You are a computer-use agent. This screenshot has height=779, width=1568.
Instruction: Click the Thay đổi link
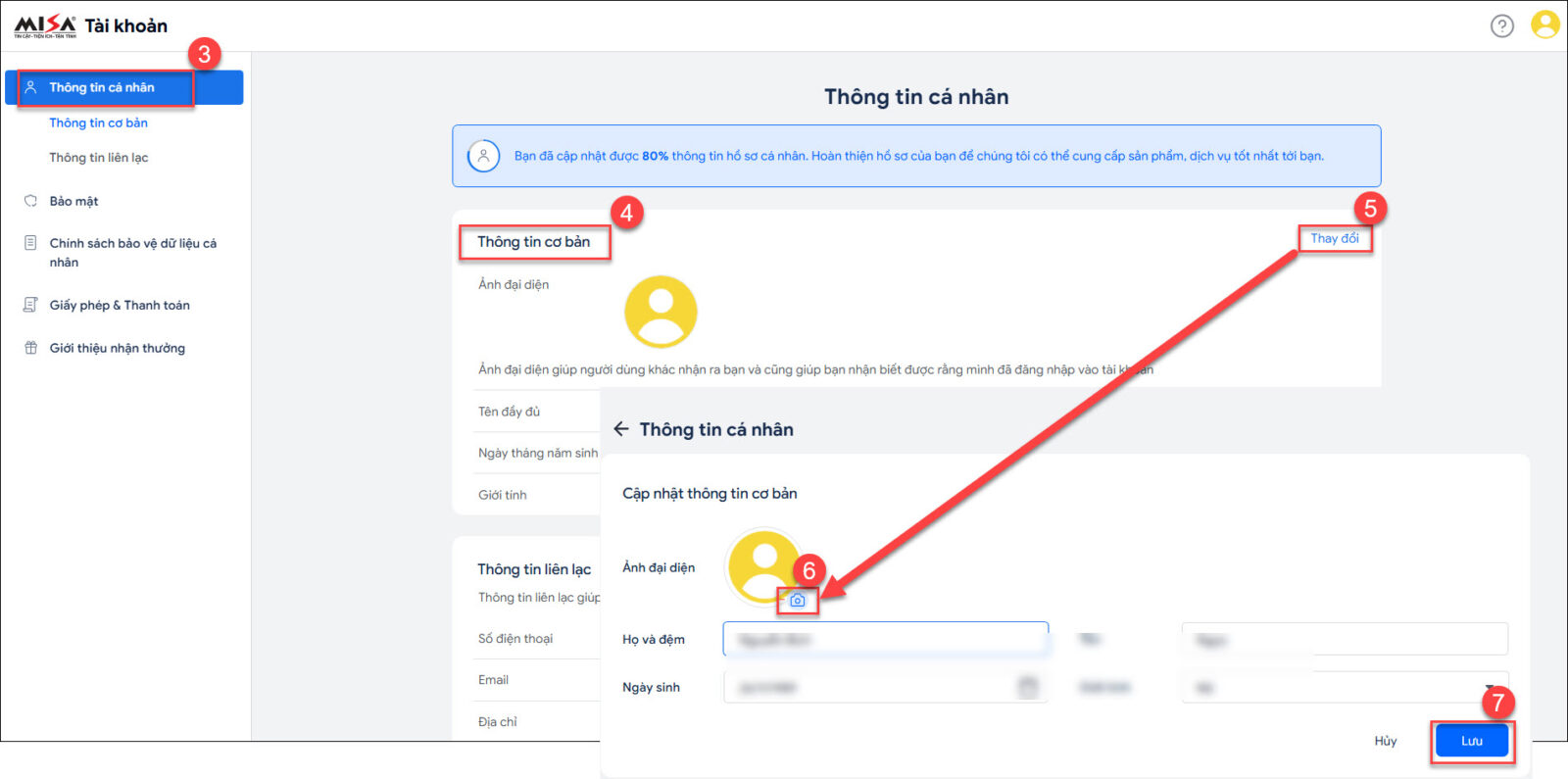click(1334, 238)
